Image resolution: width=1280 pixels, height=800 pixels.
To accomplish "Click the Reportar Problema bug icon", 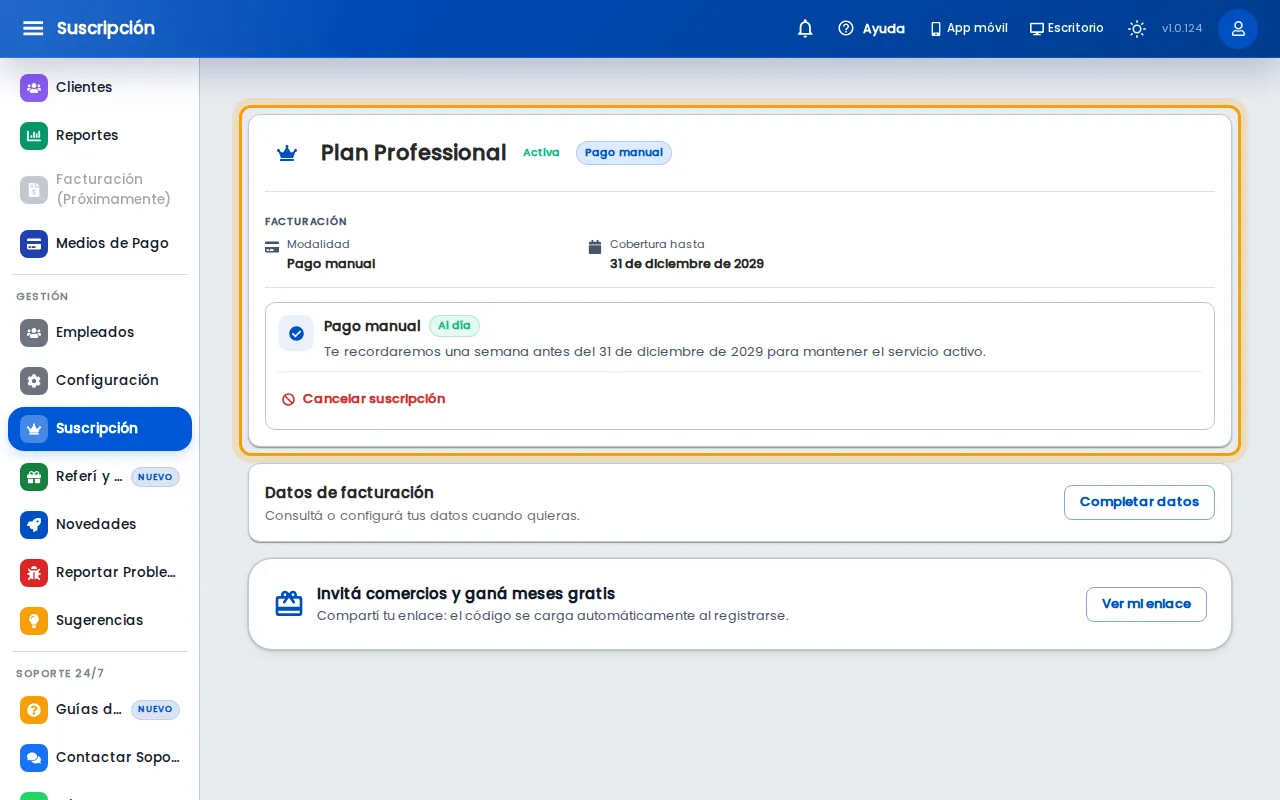I will pos(34,572).
